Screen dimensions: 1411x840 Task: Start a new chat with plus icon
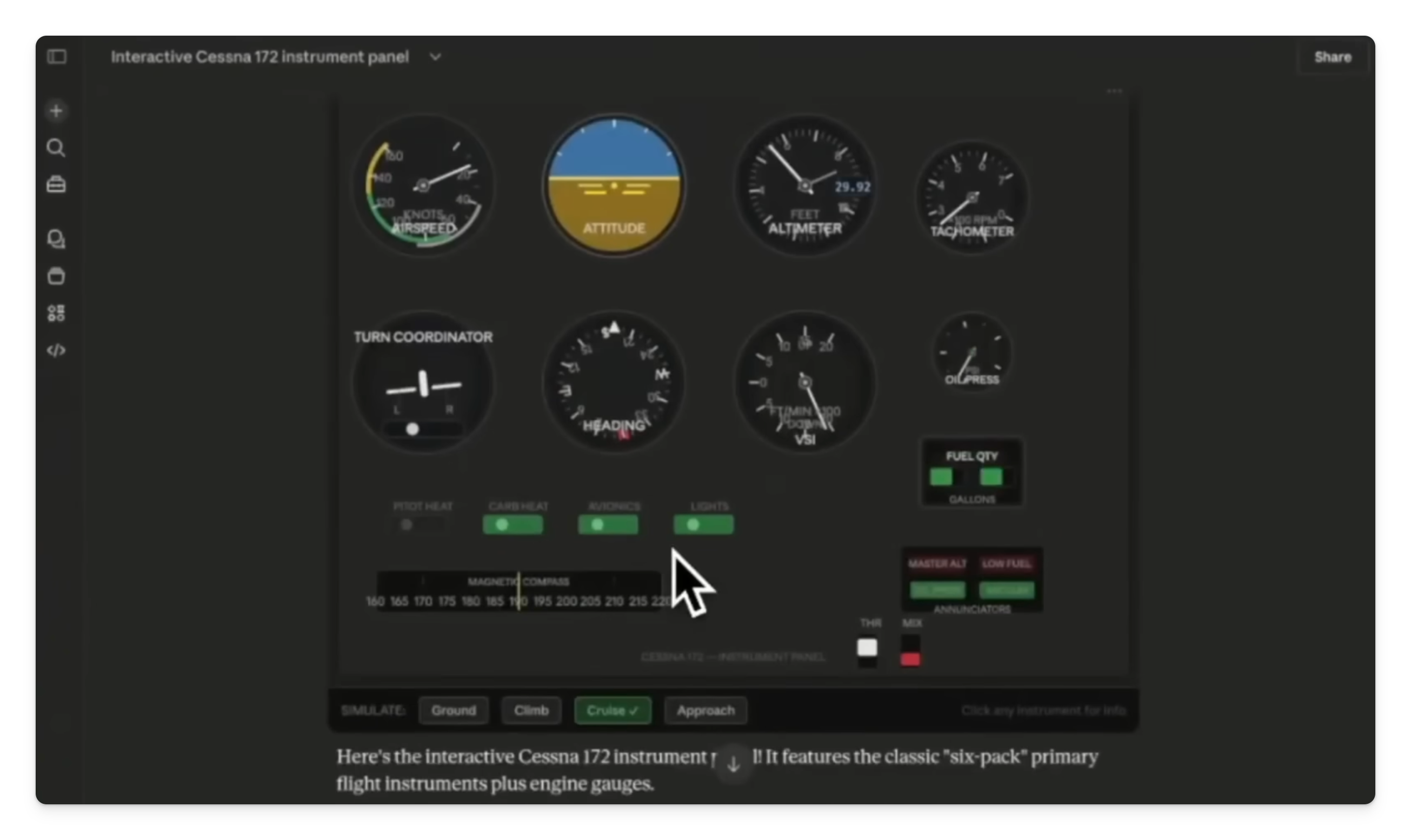(56, 111)
